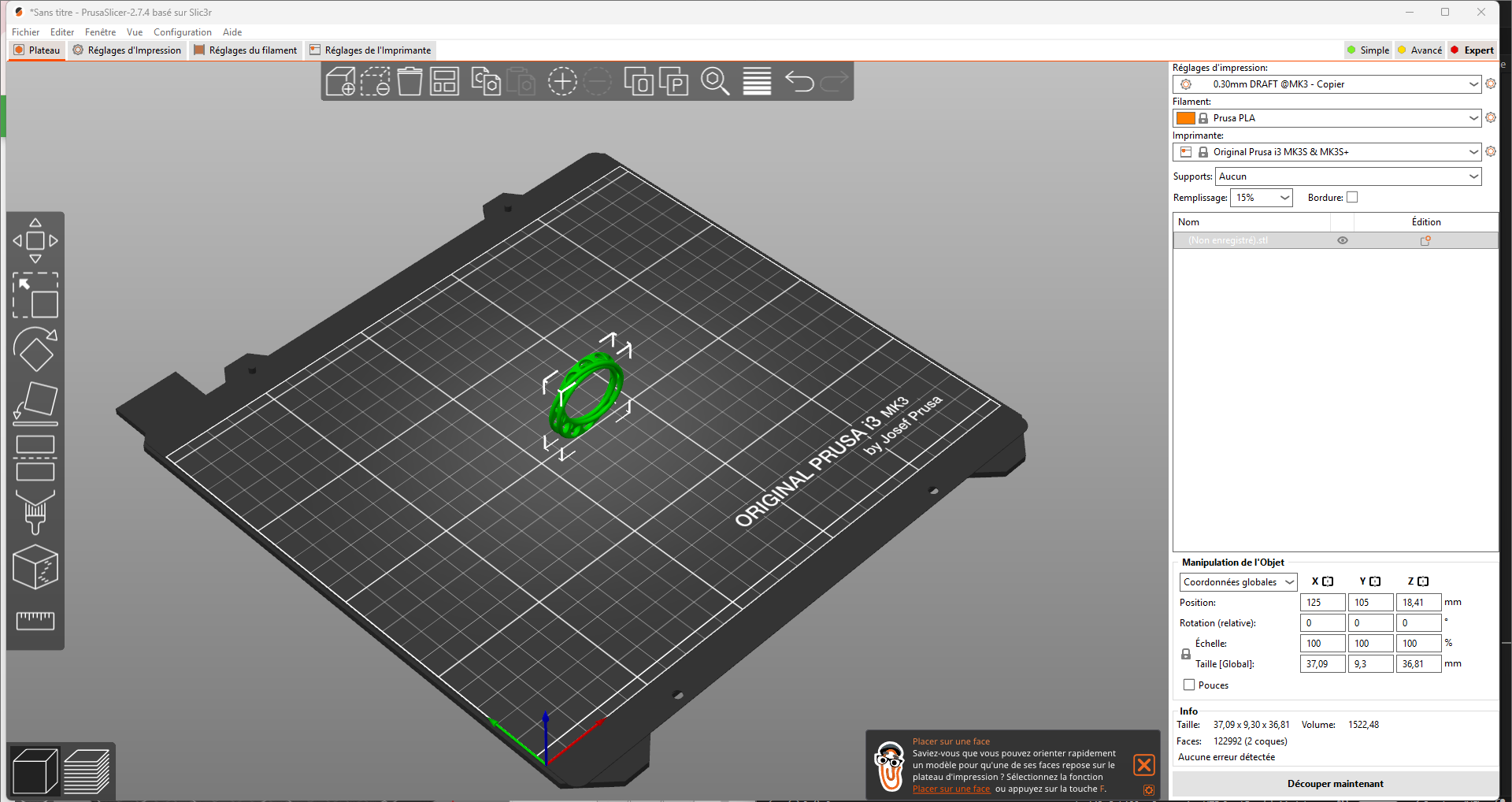Viewport: 1512px width, 802px height.
Task: Open the Editer menu
Action: click(x=62, y=32)
